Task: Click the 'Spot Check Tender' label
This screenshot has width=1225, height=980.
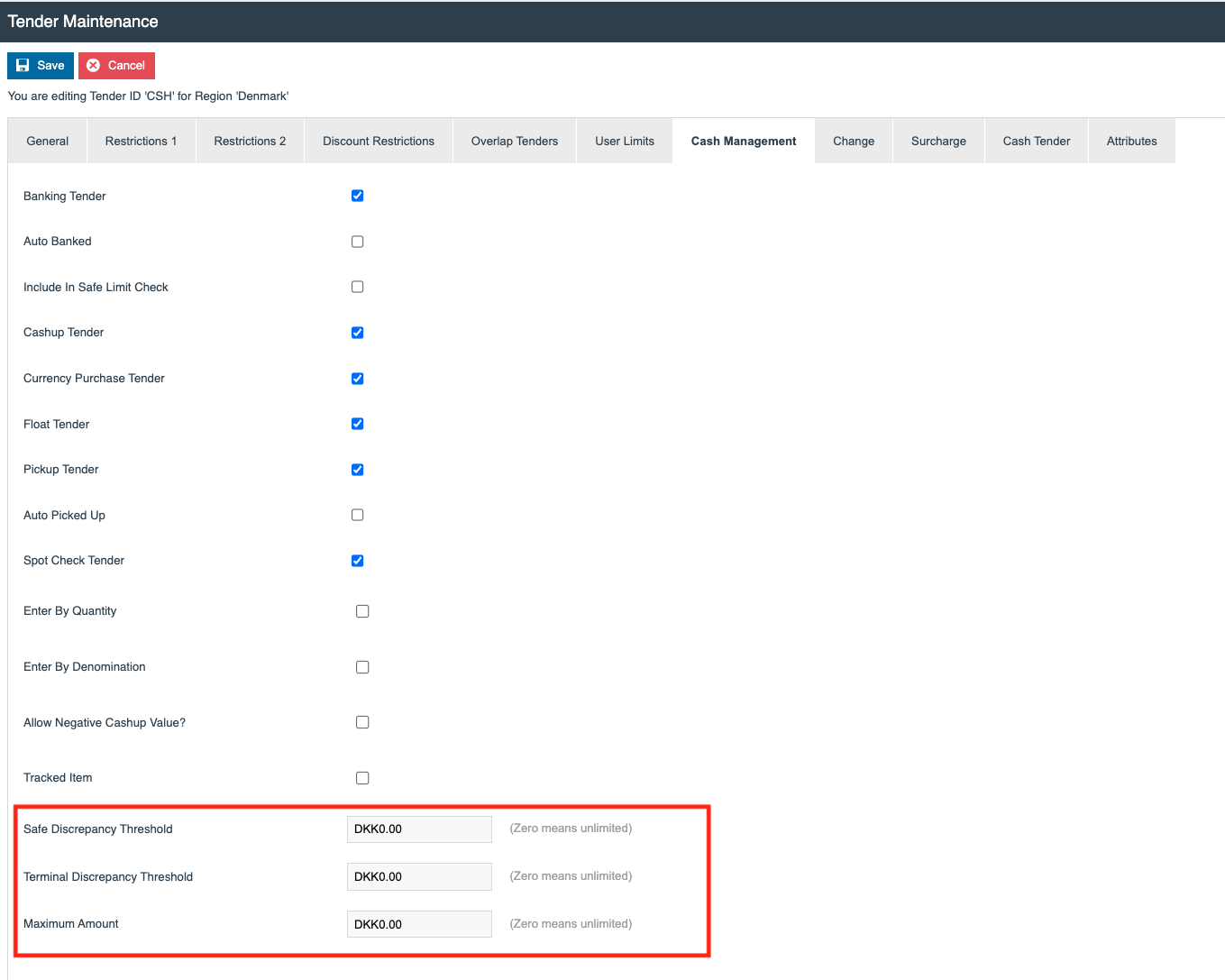Action: tap(74, 561)
